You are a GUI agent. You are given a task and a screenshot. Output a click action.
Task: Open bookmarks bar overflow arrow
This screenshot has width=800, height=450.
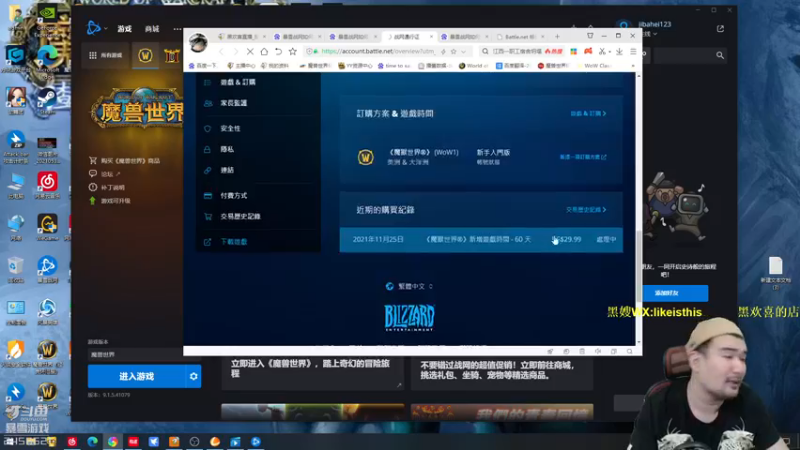click(x=633, y=66)
